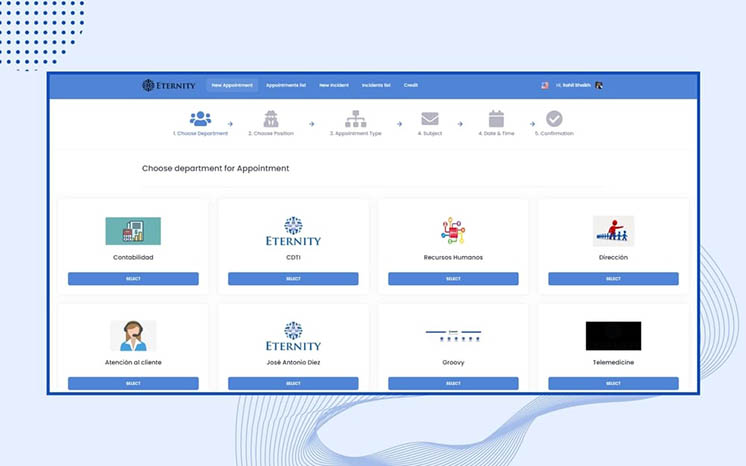Click the Choose Department people icon
The width and height of the screenshot is (746, 466).
[200, 119]
